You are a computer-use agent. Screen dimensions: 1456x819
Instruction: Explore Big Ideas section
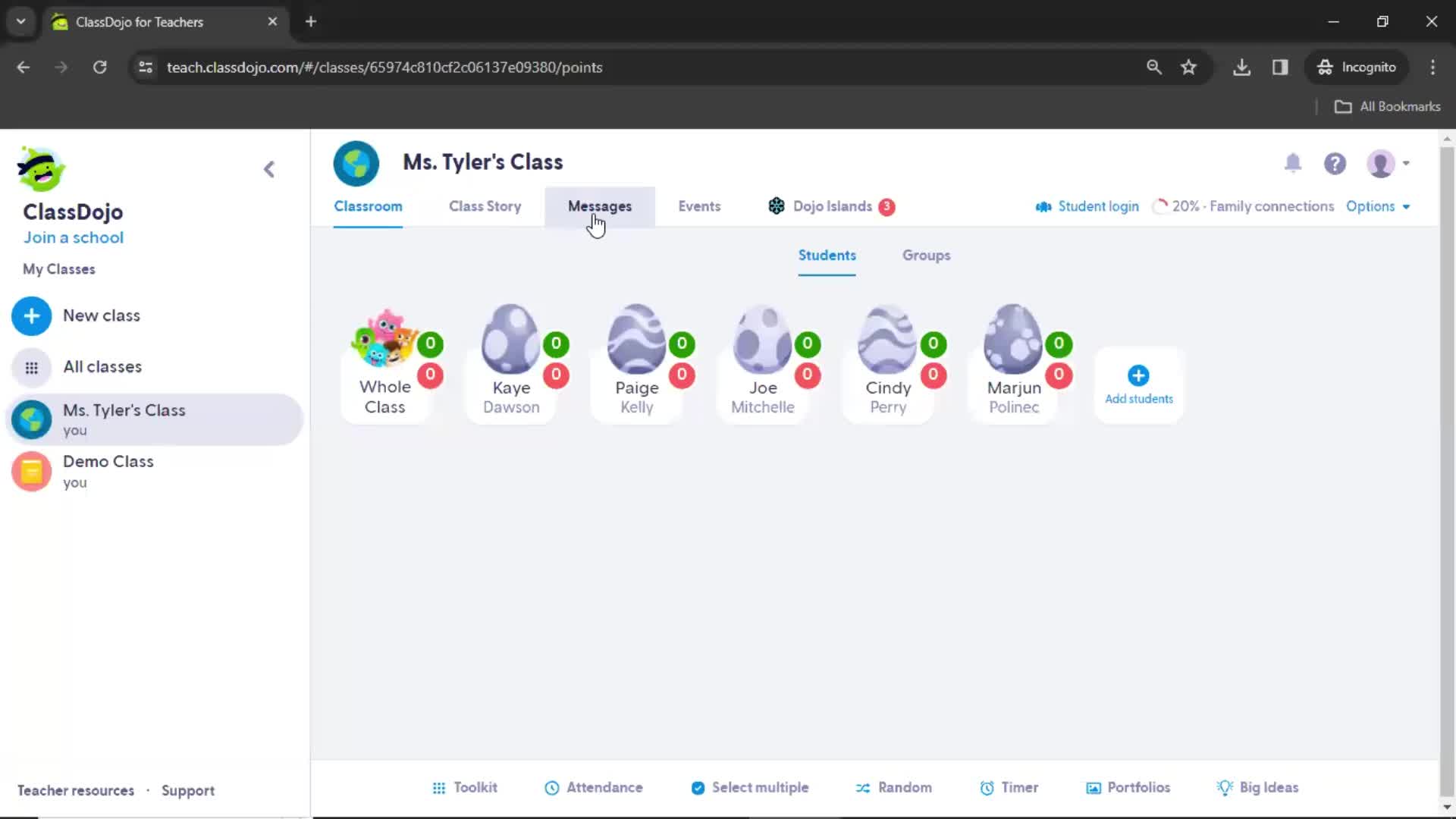pos(1257,787)
